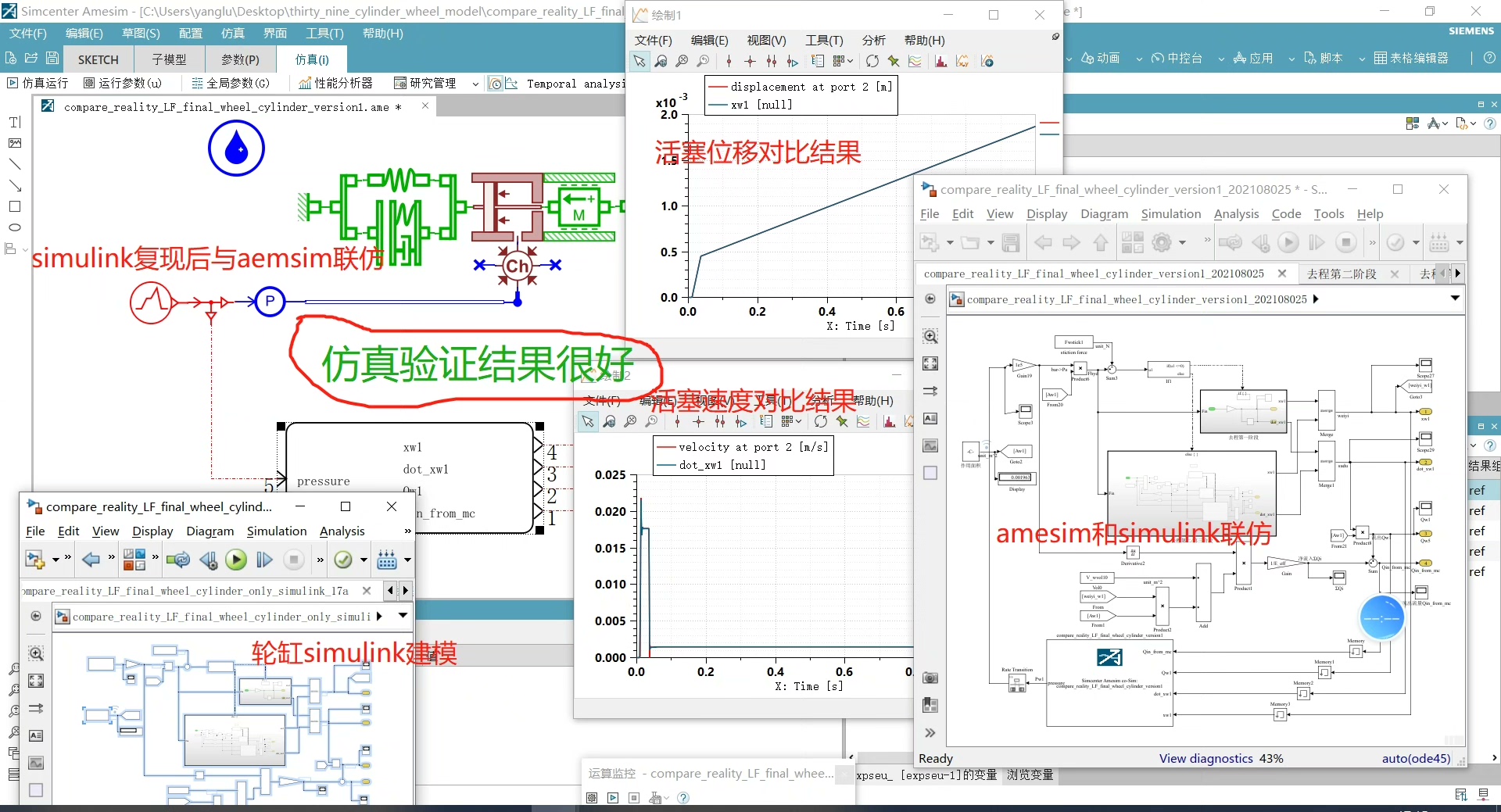Open 帮助(H) menu in Amesim main window
The height and width of the screenshot is (812, 1501).
(383, 34)
